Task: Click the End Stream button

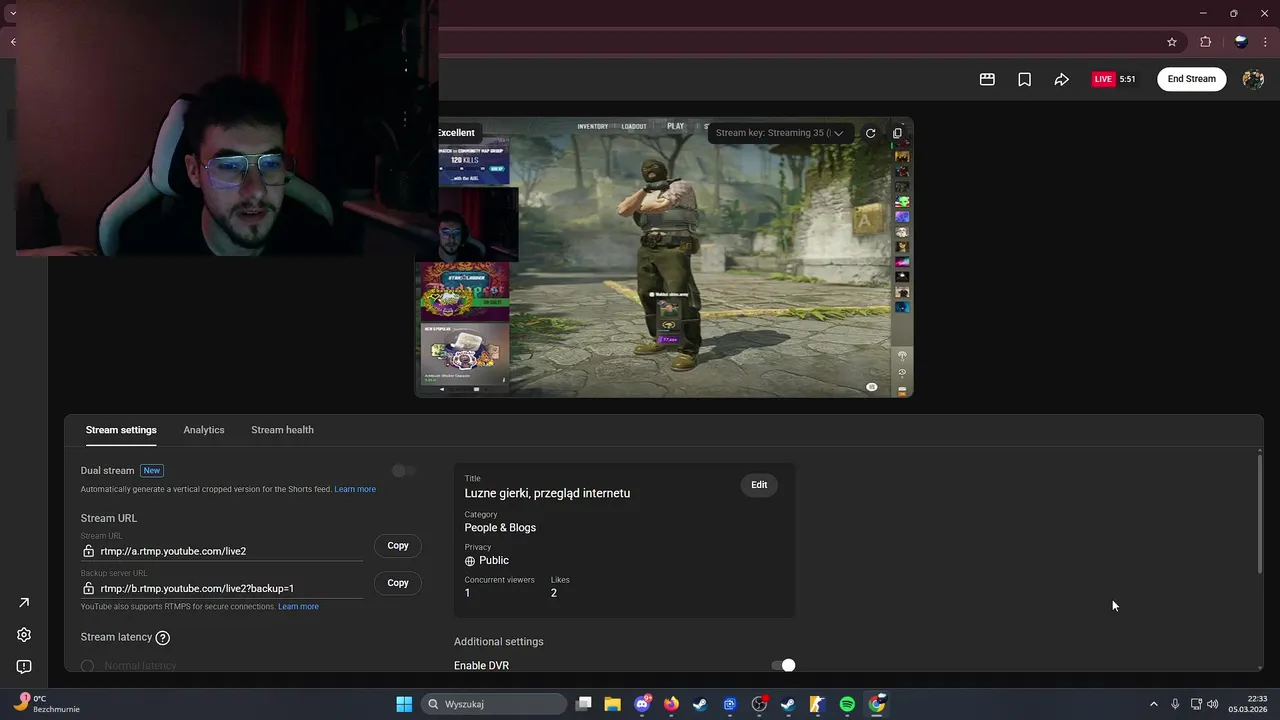Action: click(x=1192, y=79)
